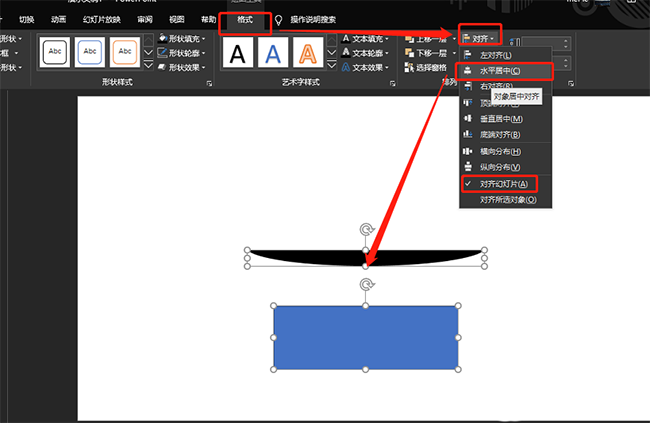Click the 操作说明搜索 search box

click(313, 19)
